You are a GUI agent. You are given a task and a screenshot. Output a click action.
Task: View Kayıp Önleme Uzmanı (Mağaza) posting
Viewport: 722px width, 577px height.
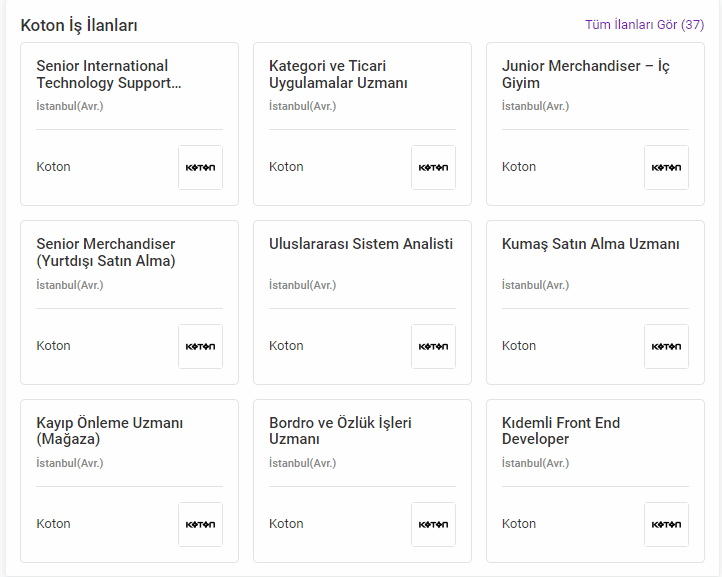pyautogui.click(x=109, y=431)
